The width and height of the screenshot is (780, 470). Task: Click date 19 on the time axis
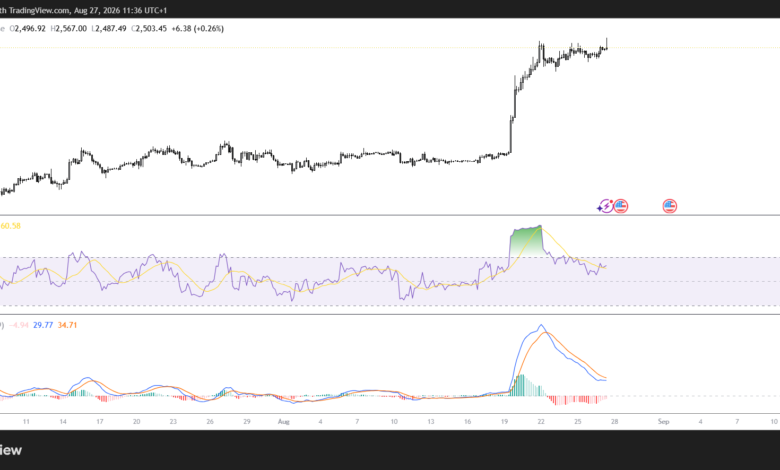click(504, 422)
